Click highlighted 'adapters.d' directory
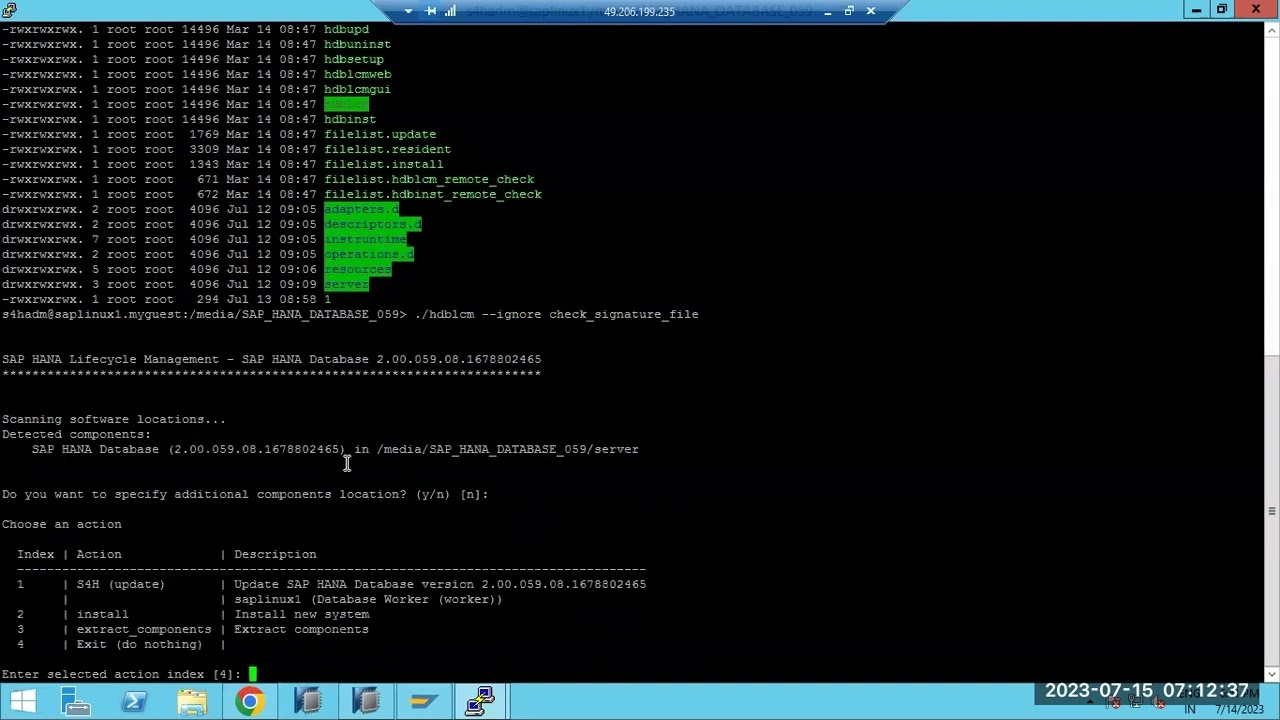The height and width of the screenshot is (720, 1280). click(361, 209)
